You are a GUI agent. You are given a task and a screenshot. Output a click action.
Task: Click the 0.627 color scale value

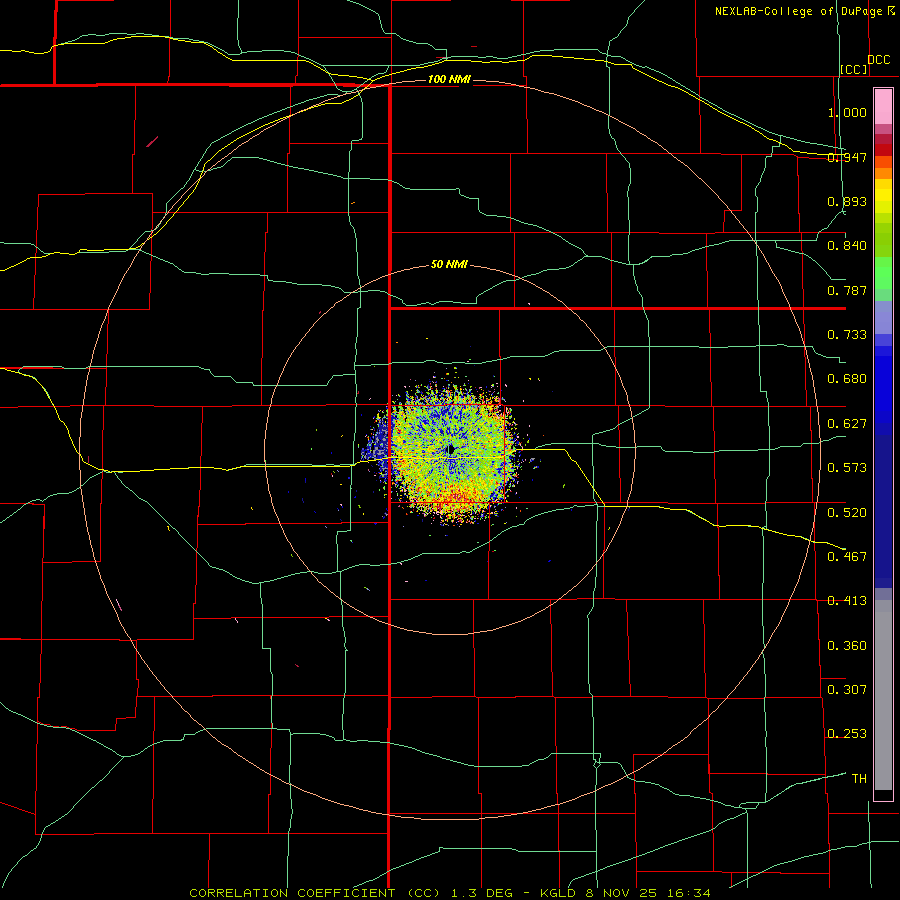(x=847, y=424)
